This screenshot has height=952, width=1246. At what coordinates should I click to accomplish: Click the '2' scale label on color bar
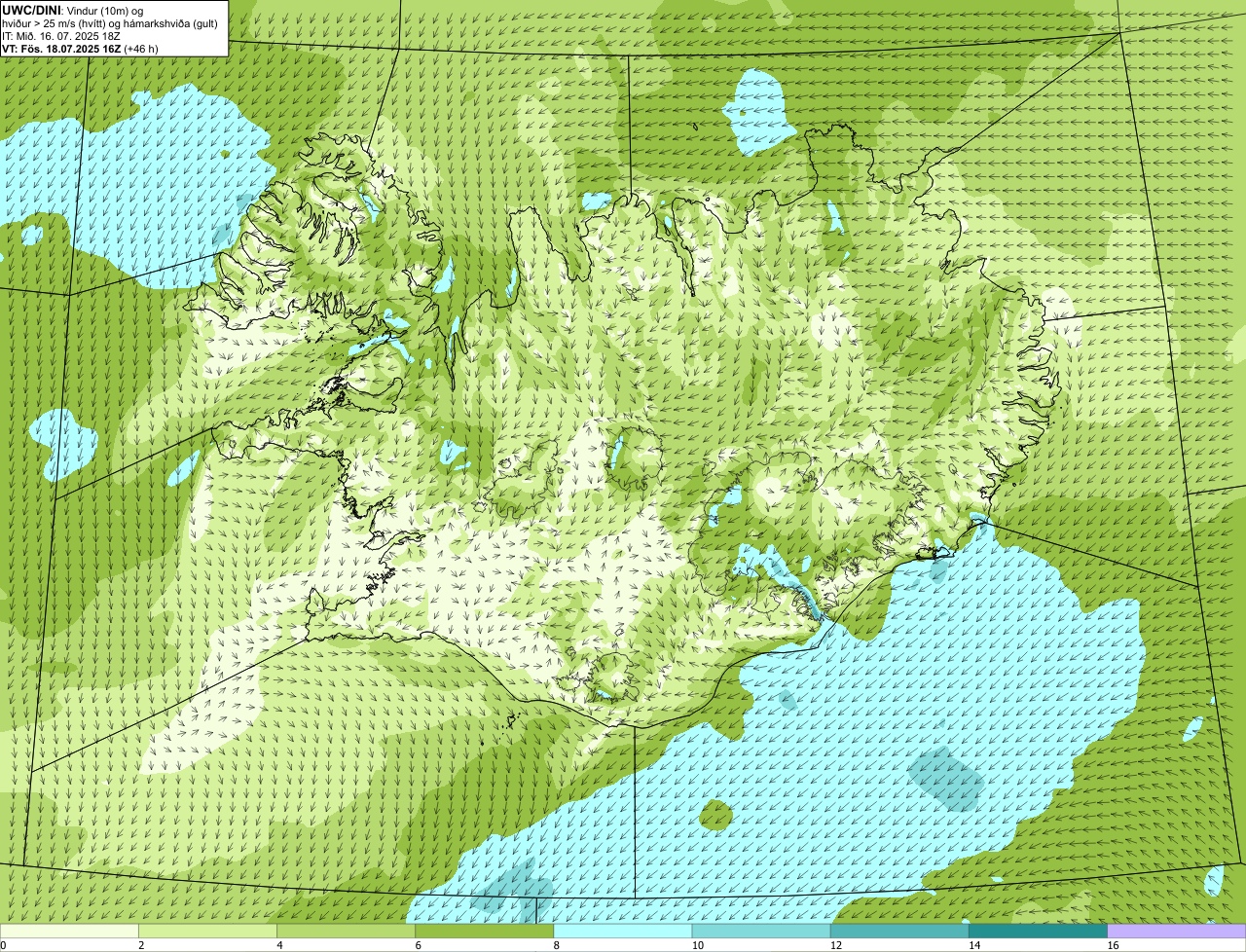click(x=141, y=945)
